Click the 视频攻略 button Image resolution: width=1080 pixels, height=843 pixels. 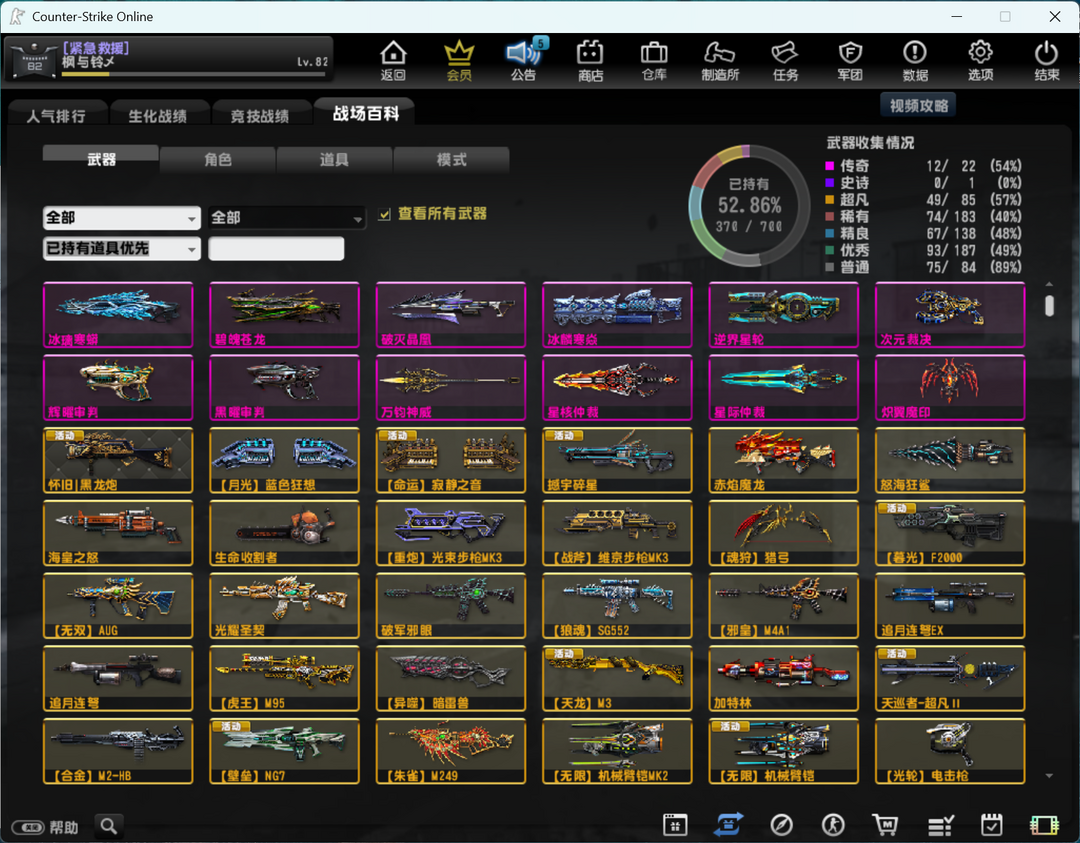[918, 105]
